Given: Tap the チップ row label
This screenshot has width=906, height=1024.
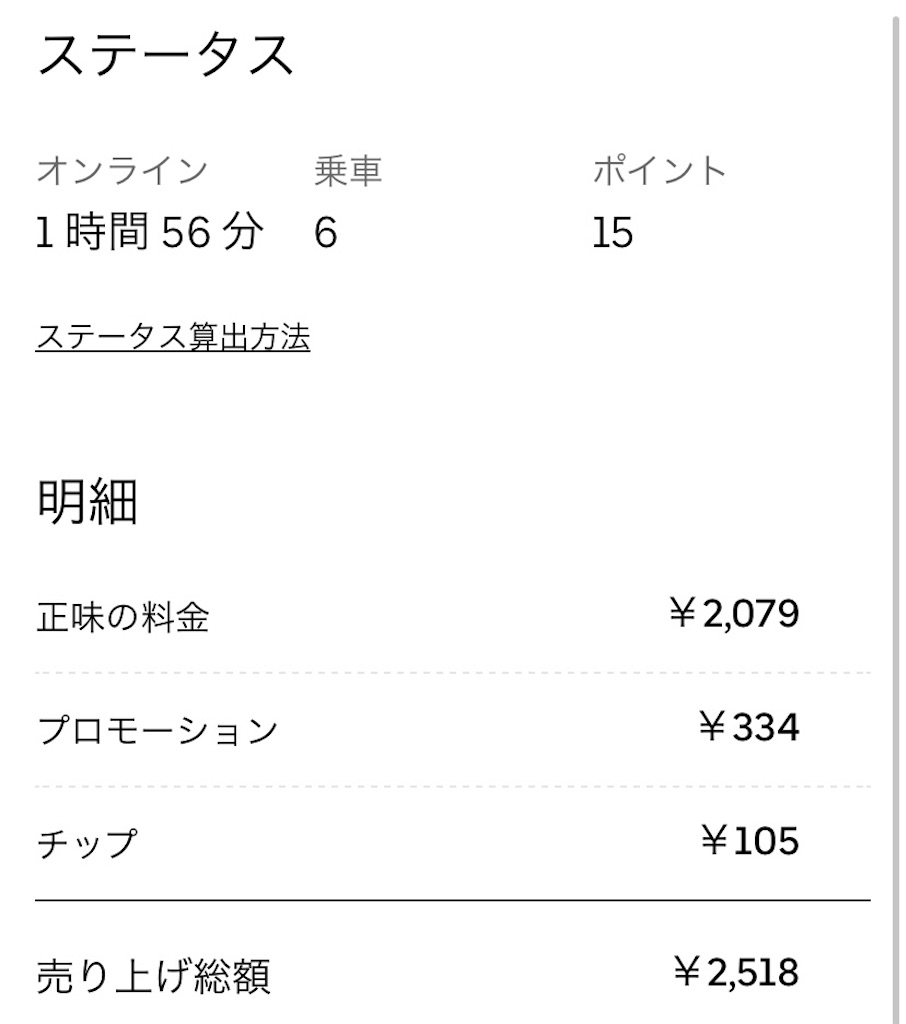Looking at the screenshot, I should [86, 844].
